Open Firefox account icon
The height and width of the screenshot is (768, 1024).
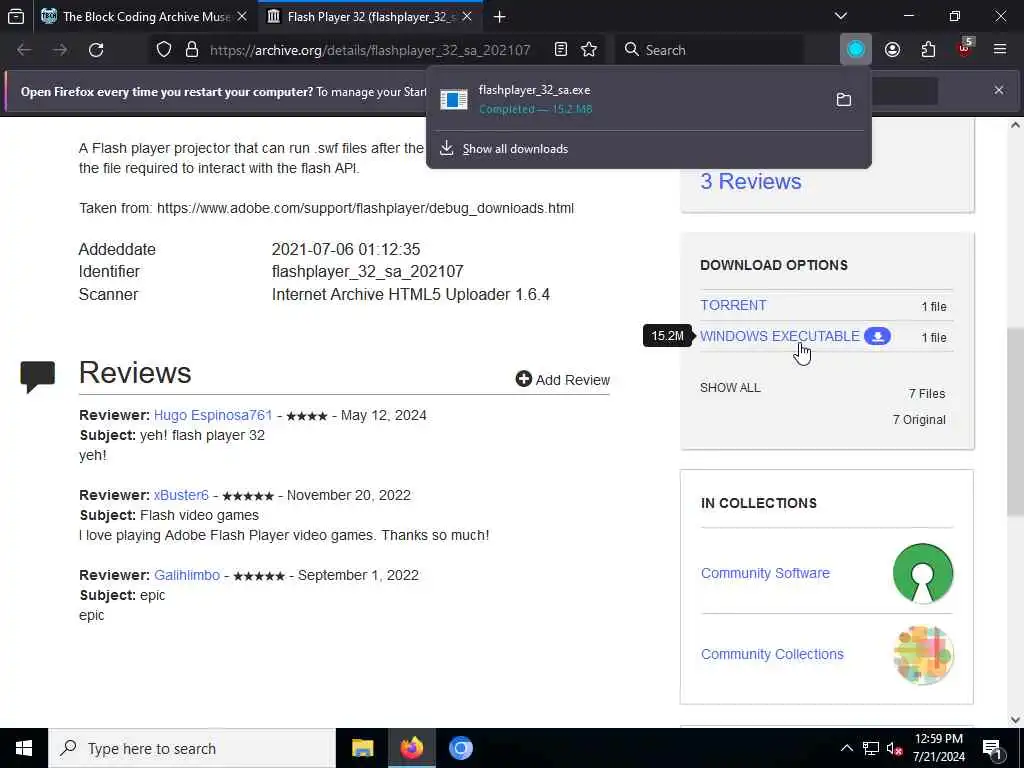click(x=892, y=50)
